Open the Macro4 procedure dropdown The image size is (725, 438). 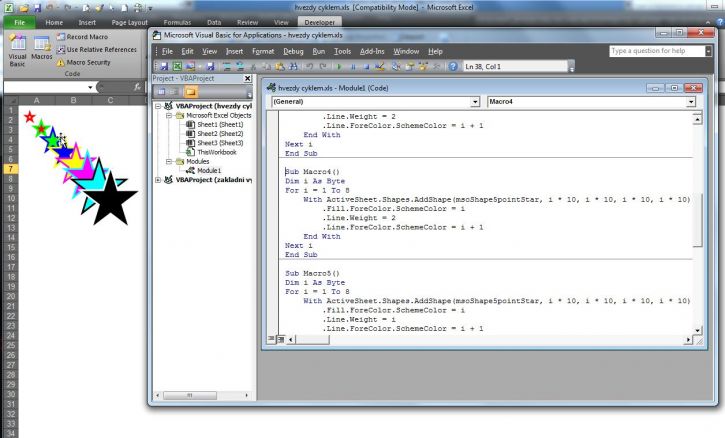691,102
